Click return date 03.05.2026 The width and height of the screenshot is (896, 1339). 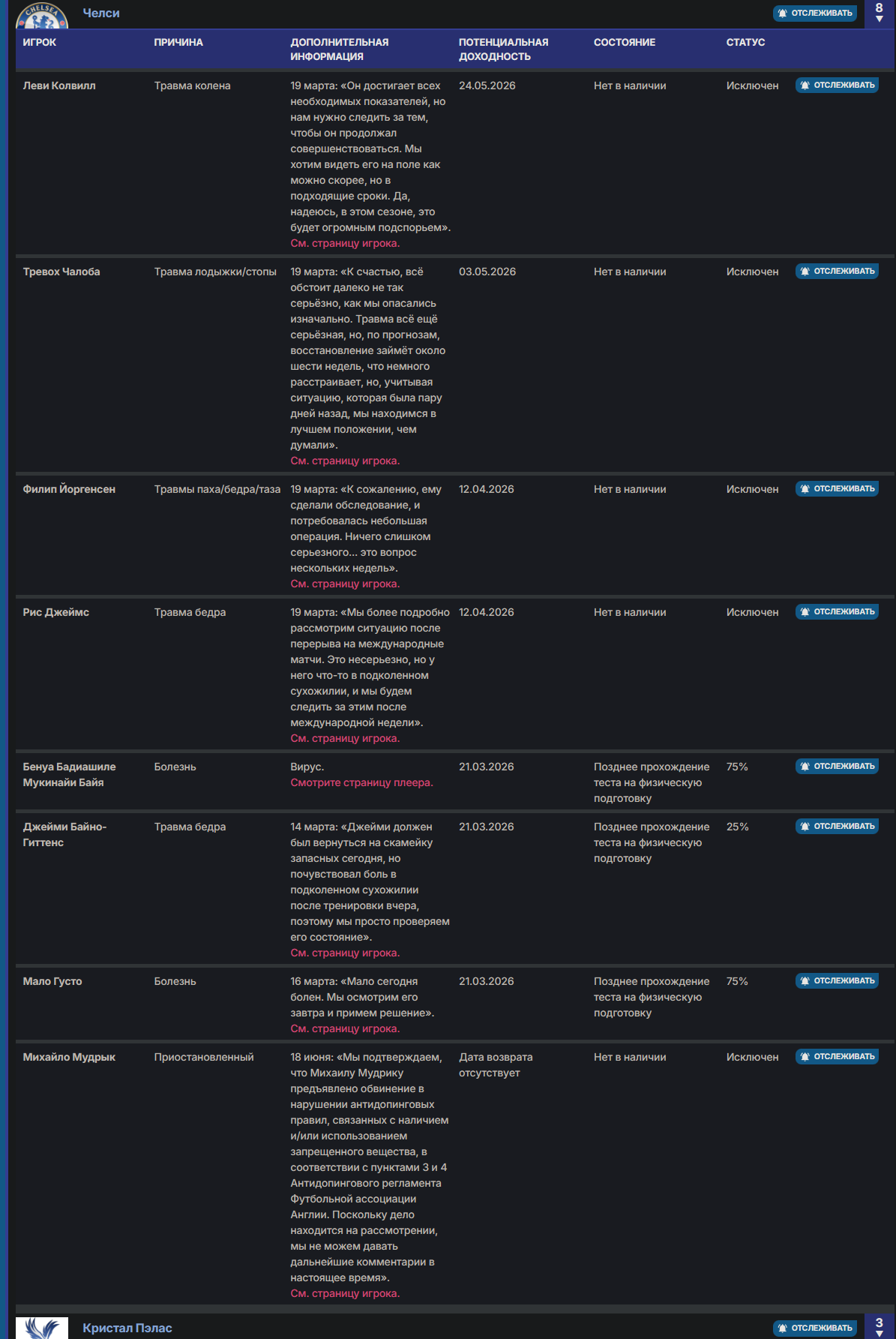[x=487, y=272]
